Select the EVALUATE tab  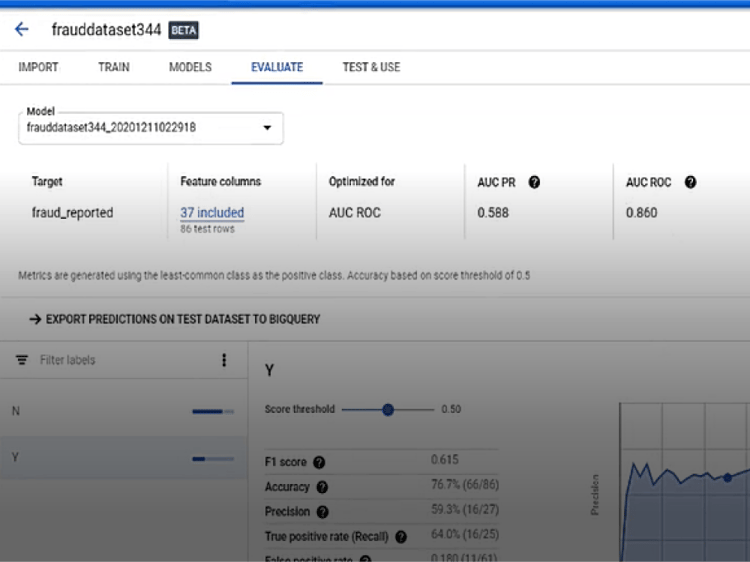click(277, 67)
